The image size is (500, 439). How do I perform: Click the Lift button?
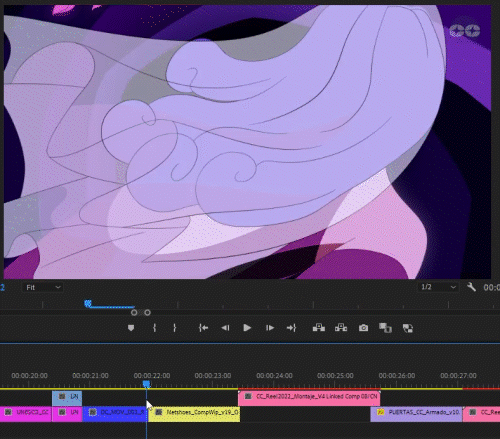[319, 328]
